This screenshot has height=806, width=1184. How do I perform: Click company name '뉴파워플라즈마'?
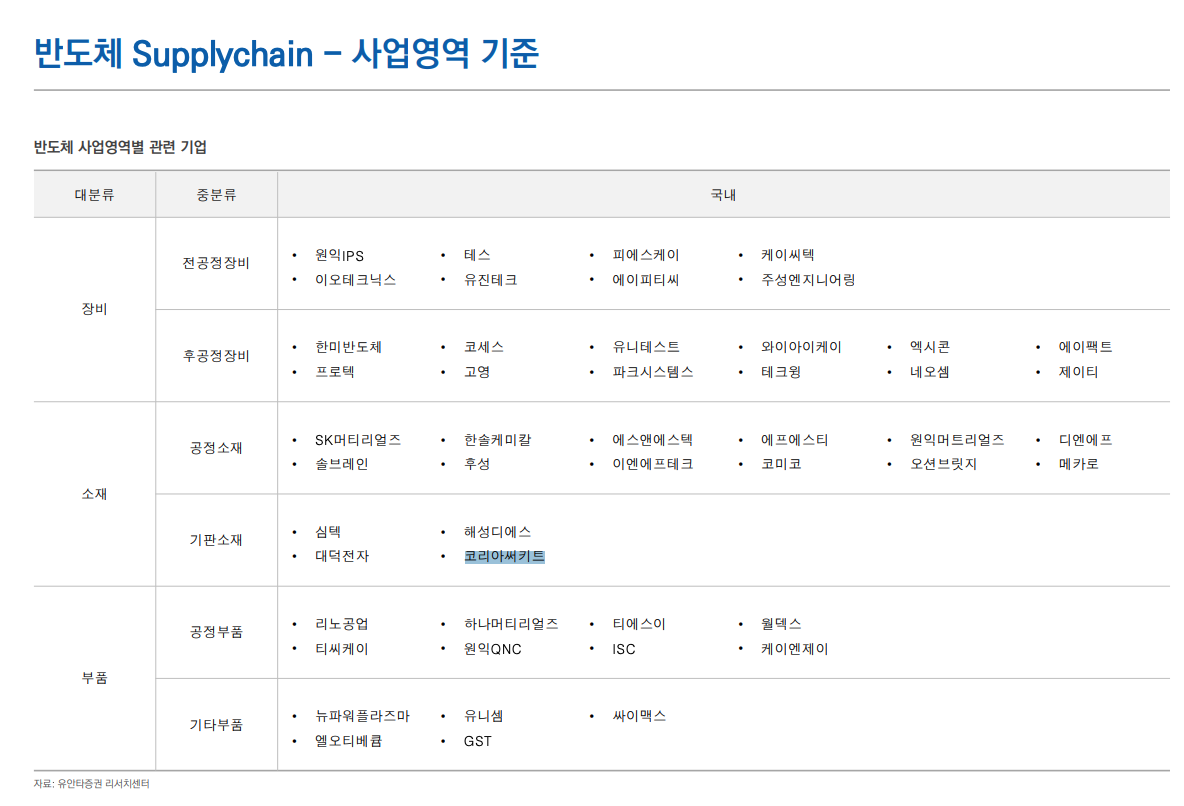click(362, 716)
